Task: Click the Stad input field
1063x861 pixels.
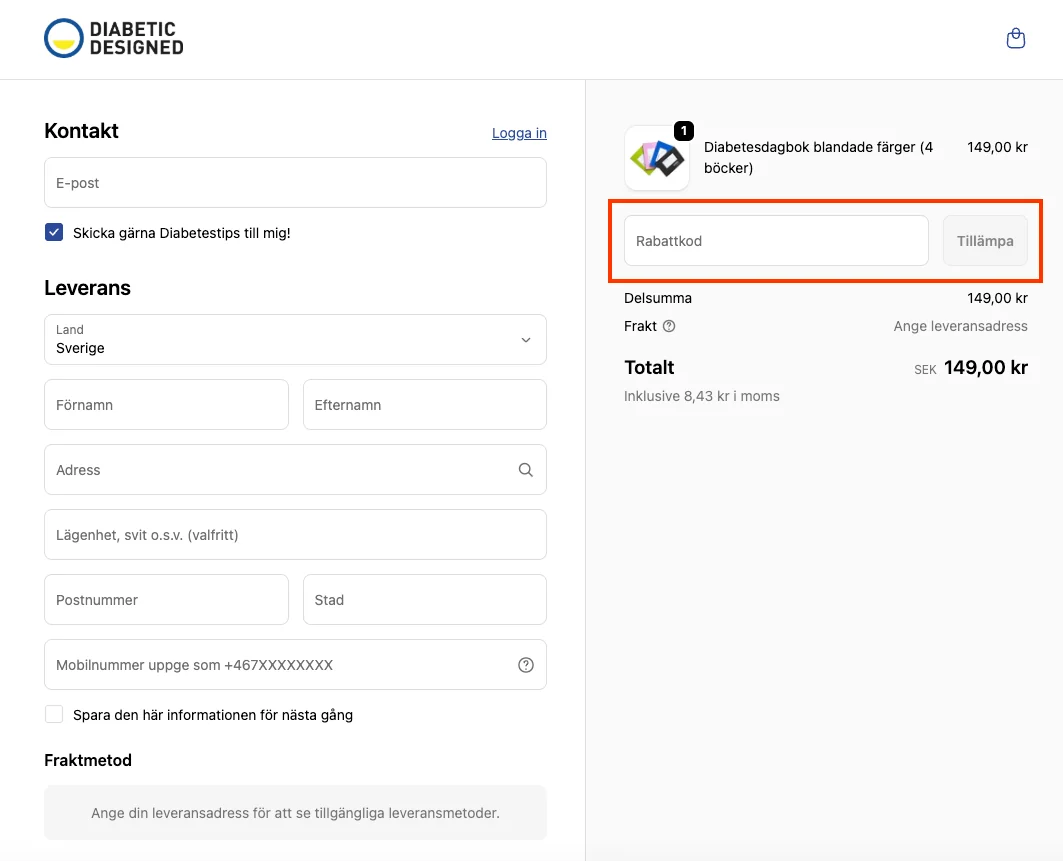Action: click(424, 600)
